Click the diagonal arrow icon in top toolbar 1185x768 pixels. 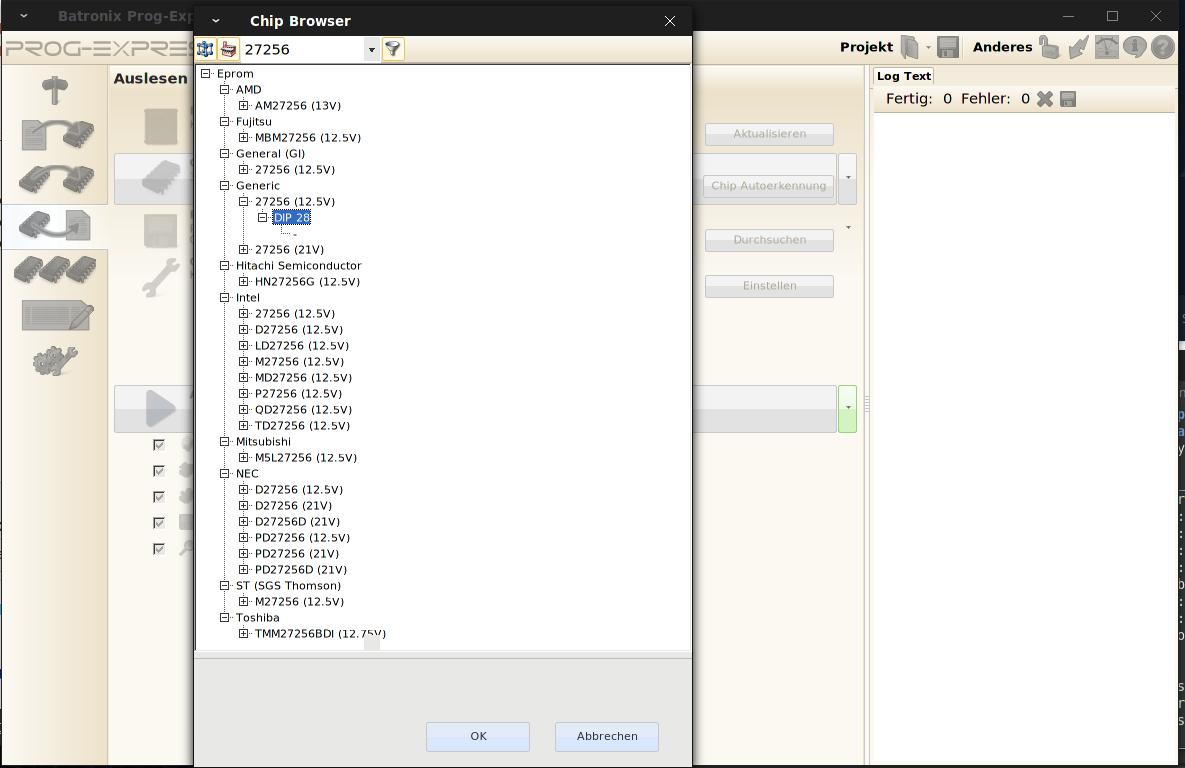pyautogui.click(x=1078, y=47)
